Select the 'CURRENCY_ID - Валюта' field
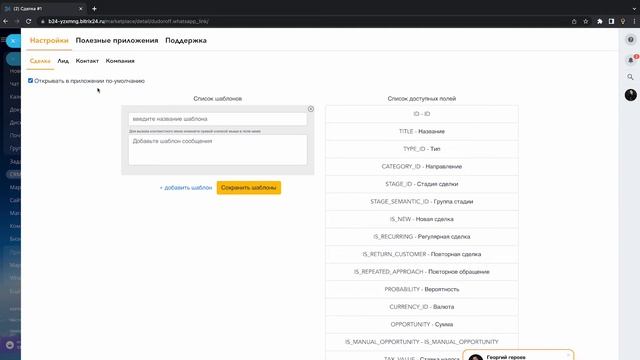Screen dimensions: 640x360 tap(422, 307)
